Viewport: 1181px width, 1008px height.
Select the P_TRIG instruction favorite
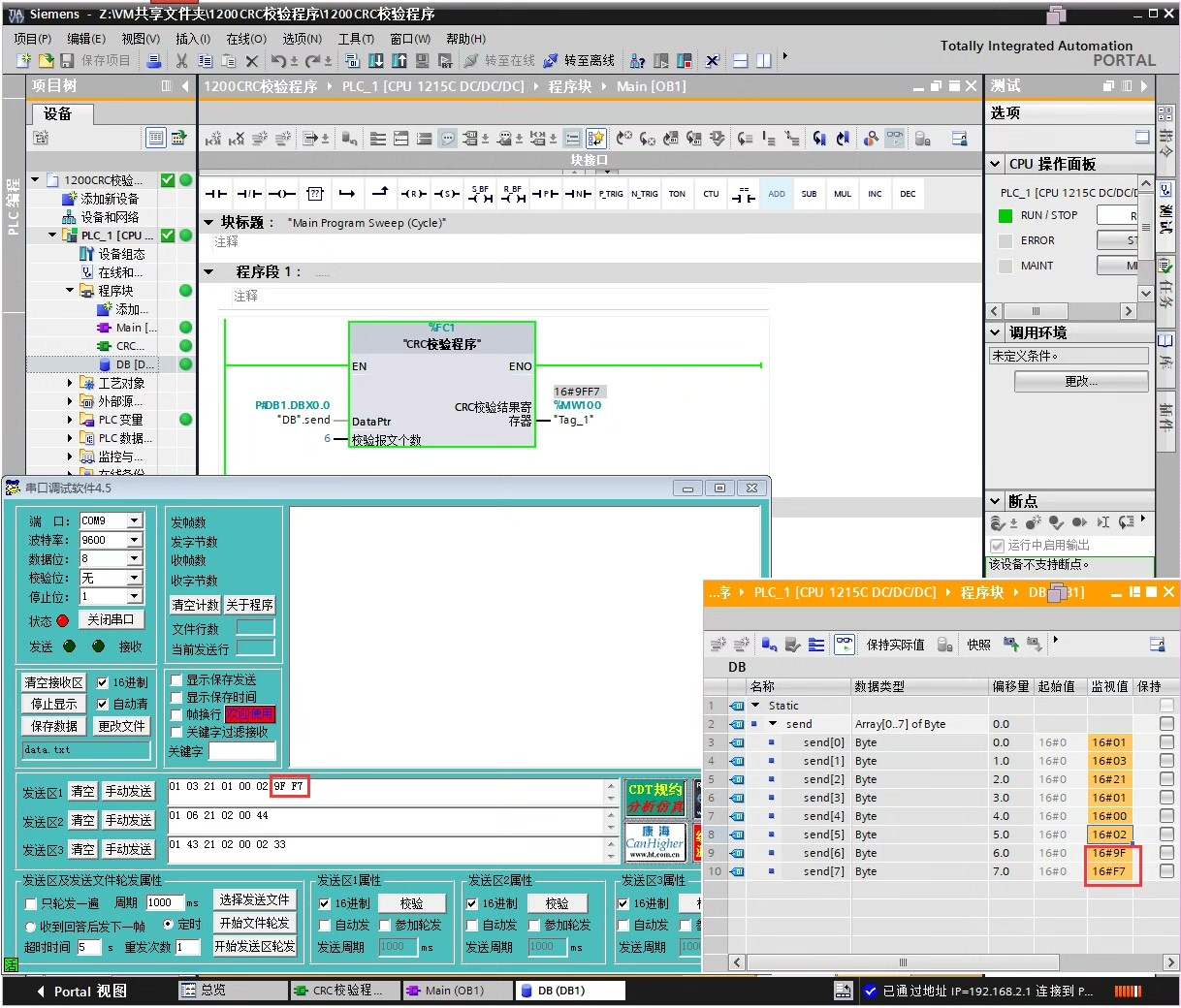point(611,194)
